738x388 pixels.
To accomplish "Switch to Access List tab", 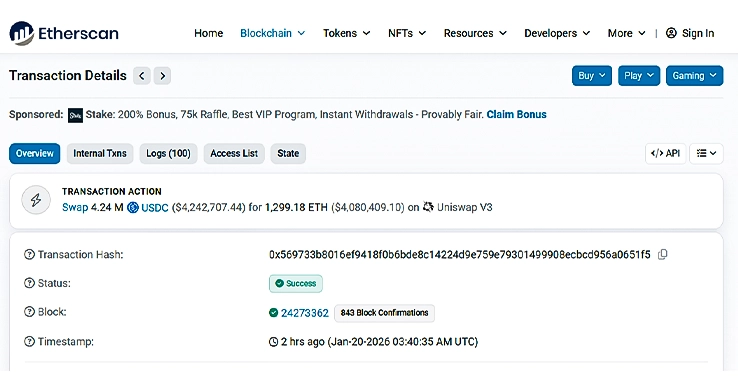I will click(x=234, y=154).
